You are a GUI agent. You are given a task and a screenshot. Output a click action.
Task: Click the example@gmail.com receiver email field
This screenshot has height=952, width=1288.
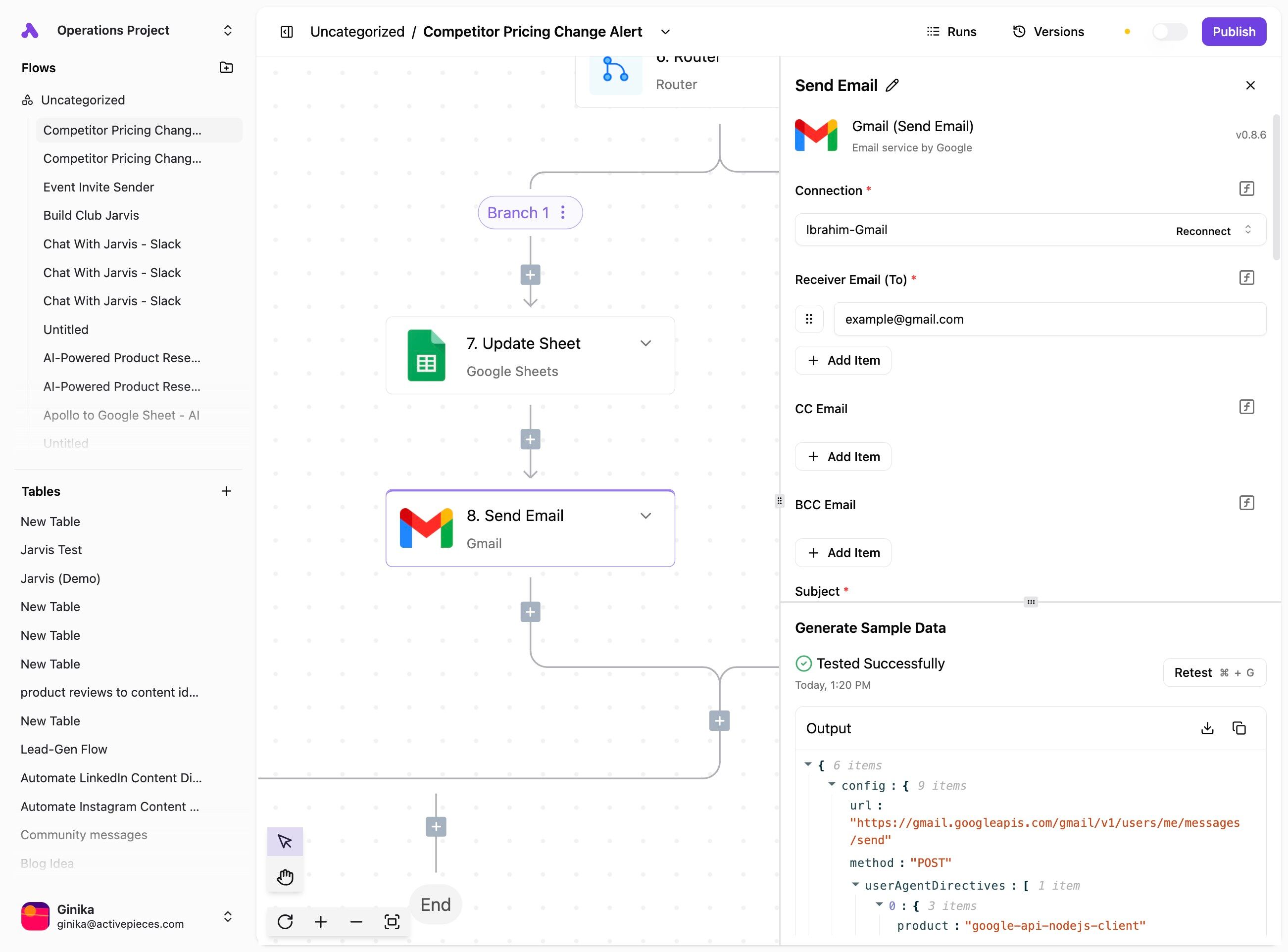point(1049,319)
